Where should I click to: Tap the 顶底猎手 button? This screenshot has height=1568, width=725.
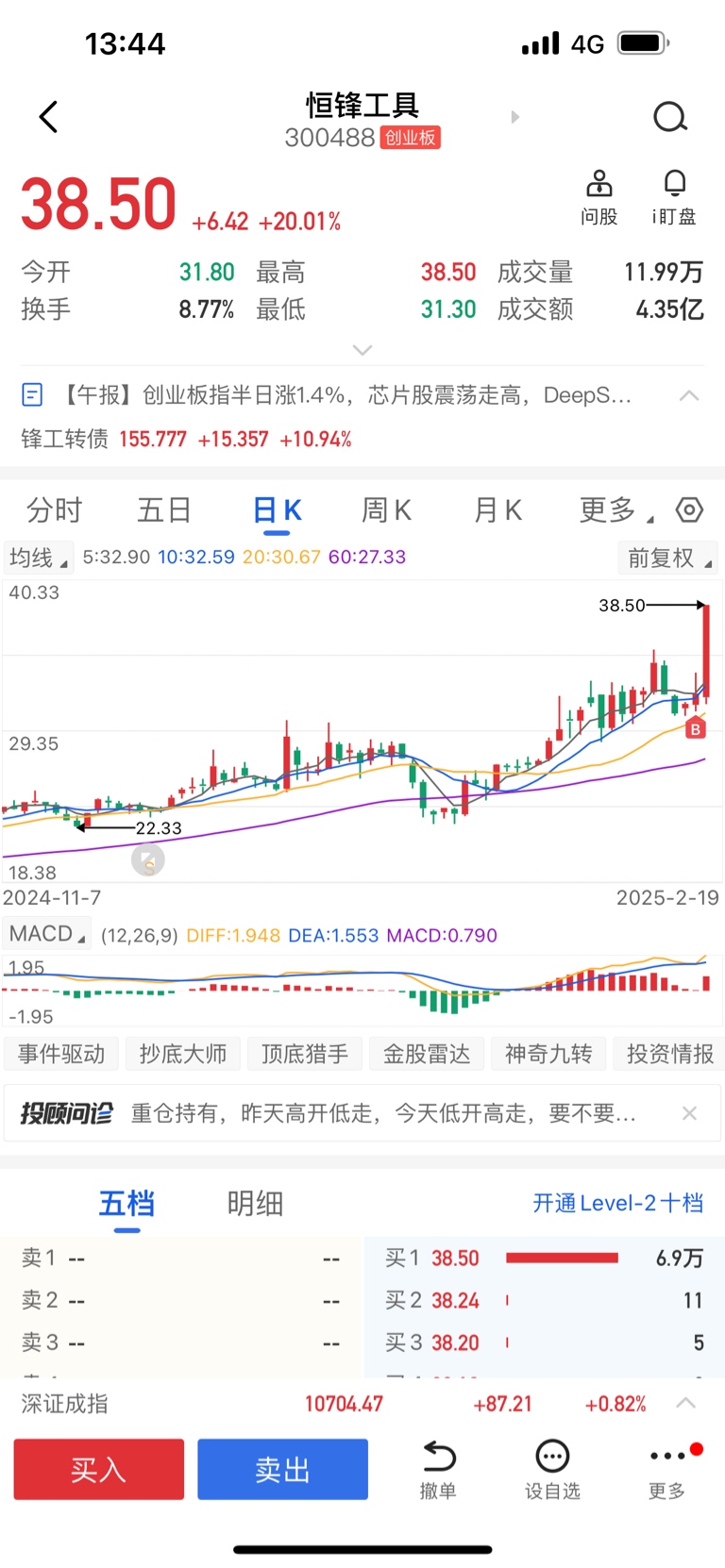point(305,1054)
